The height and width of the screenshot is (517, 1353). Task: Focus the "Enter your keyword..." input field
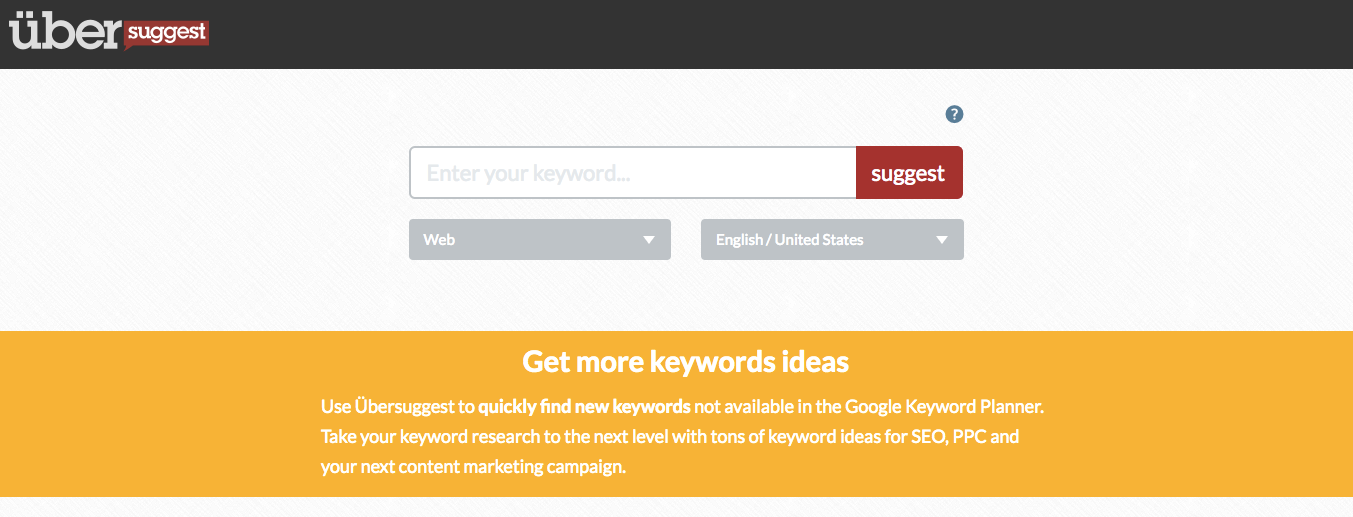click(x=633, y=173)
